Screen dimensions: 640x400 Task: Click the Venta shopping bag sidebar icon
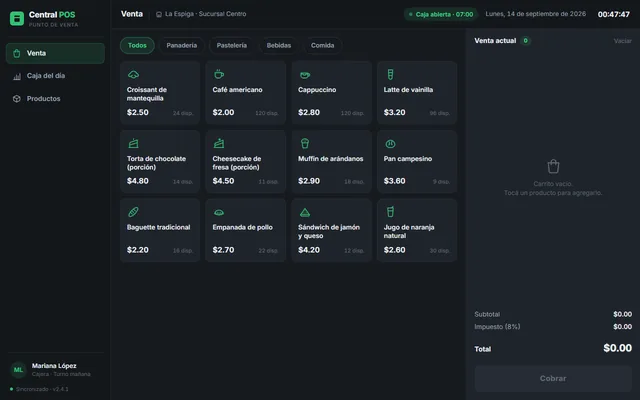click(17, 53)
